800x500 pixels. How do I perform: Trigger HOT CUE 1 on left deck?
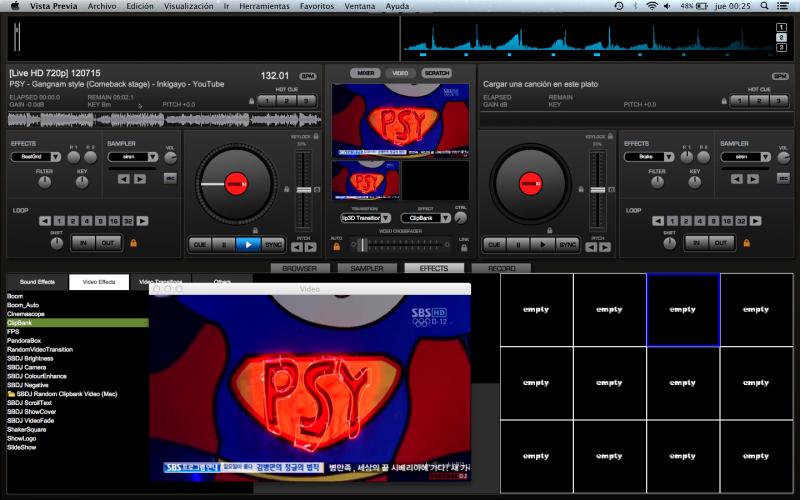point(267,101)
